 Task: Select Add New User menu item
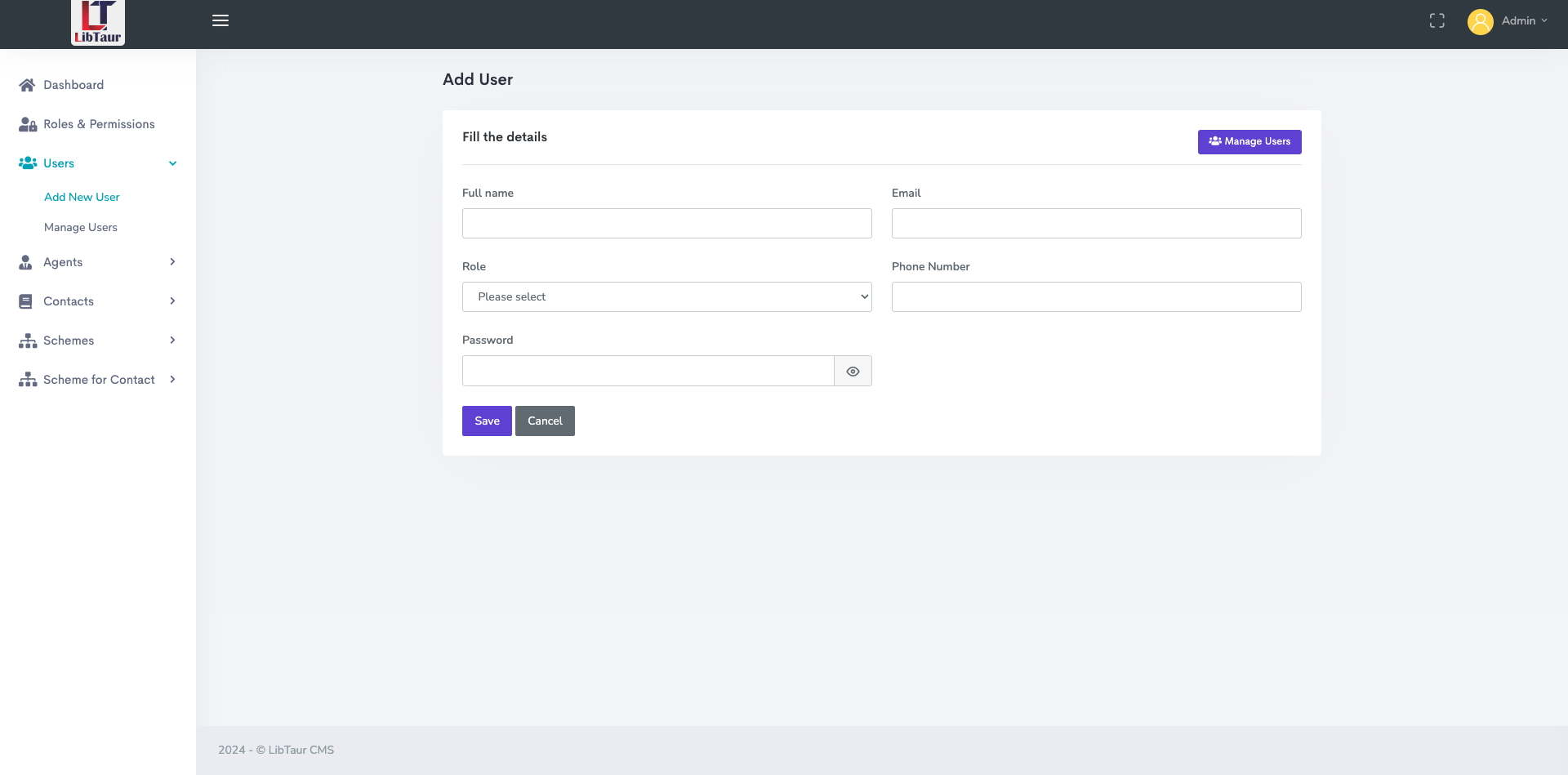[x=82, y=197]
